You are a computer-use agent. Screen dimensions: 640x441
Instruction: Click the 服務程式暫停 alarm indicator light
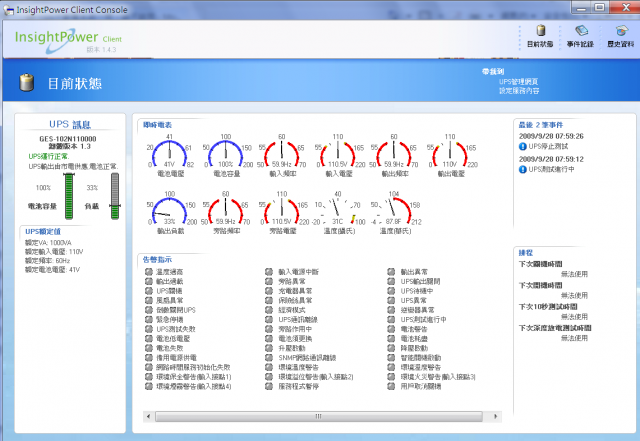(269, 386)
